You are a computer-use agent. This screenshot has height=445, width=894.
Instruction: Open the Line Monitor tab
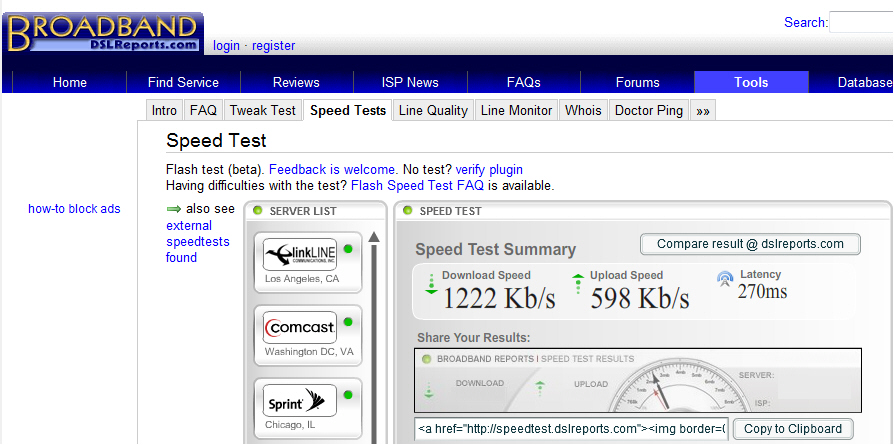[x=517, y=111]
